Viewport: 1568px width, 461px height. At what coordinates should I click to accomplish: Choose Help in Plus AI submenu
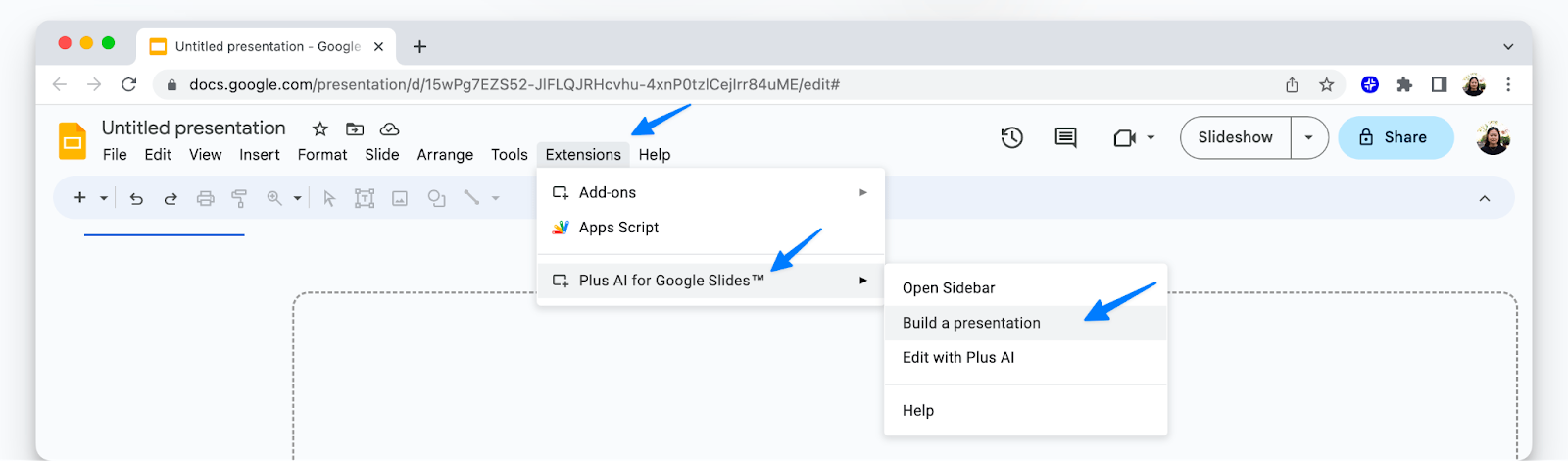[1026, 411]
